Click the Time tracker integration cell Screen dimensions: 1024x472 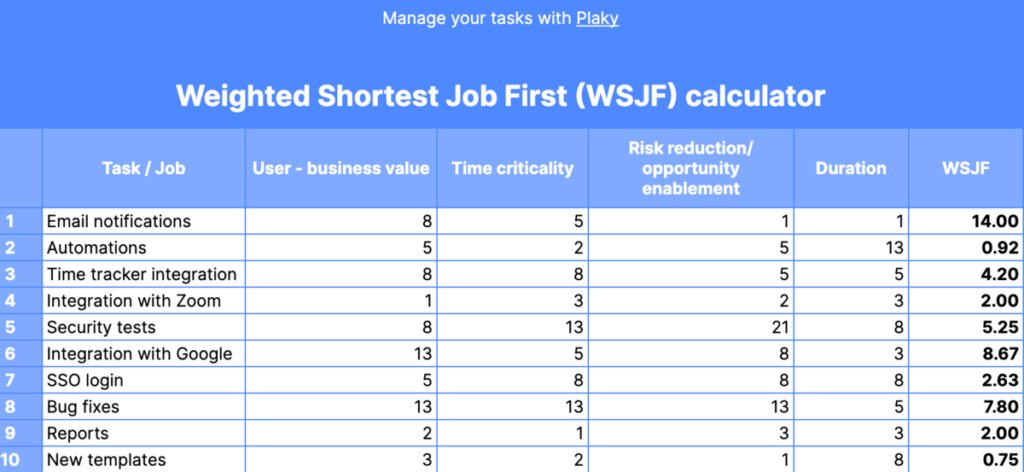click(x=141, y=274)
